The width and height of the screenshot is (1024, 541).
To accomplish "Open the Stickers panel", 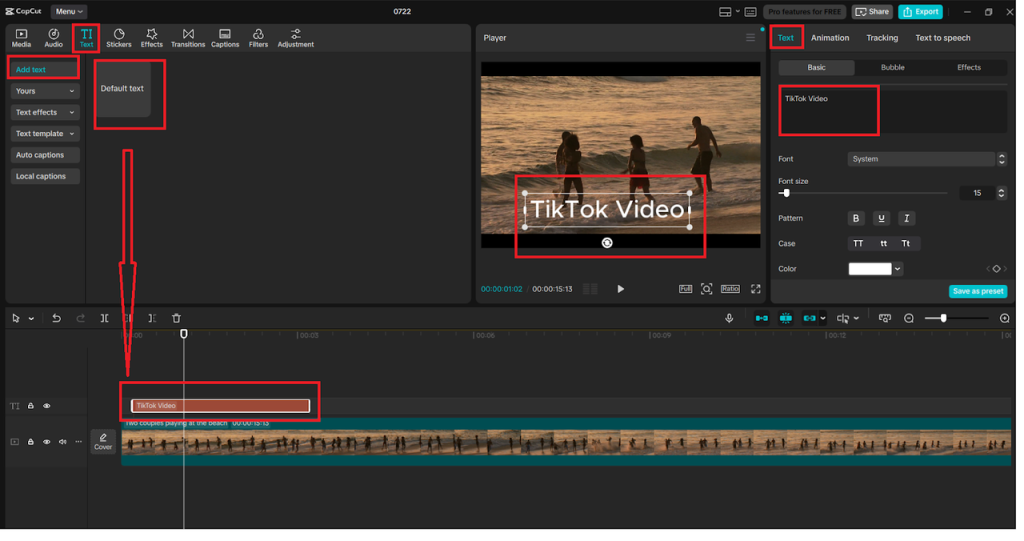I will (x=119, y=38).
